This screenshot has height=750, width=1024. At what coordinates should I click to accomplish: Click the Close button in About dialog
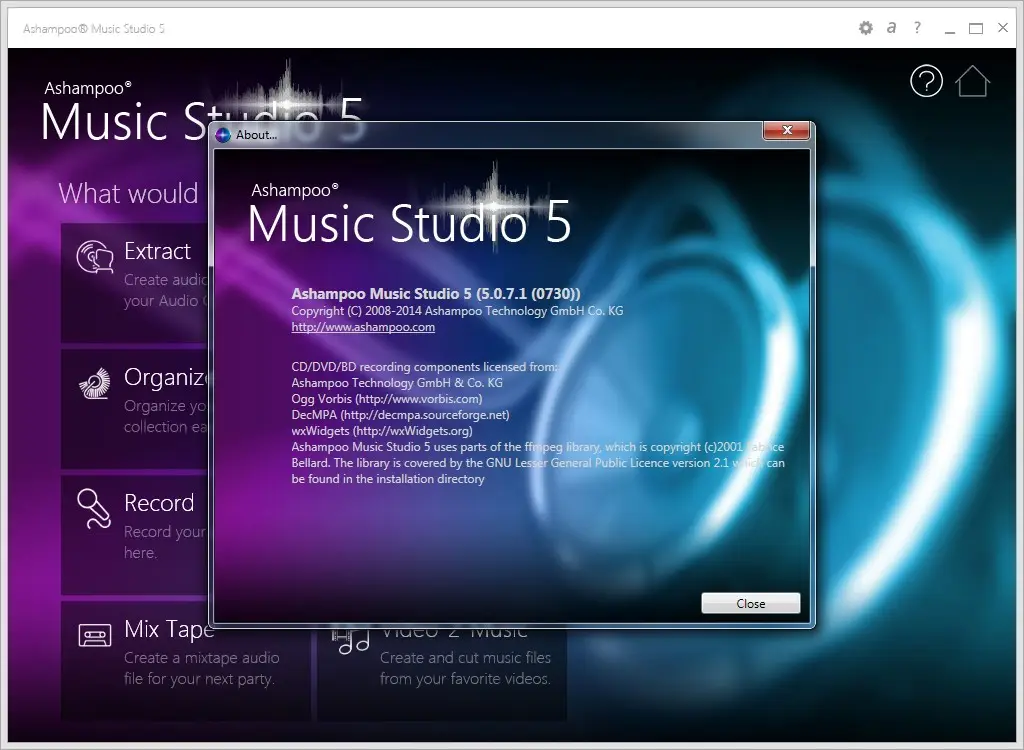[x=750, y=603]
